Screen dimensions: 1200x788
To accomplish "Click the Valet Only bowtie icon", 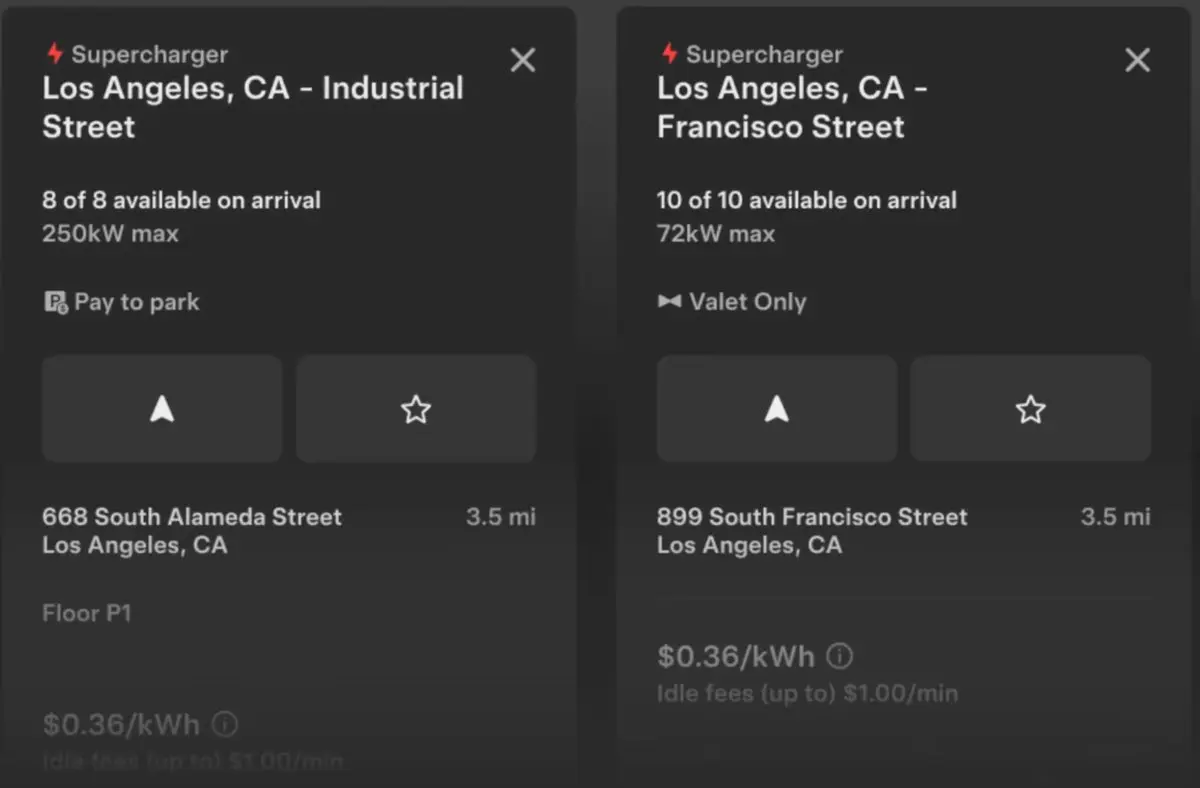I will (x=669, y=301).
